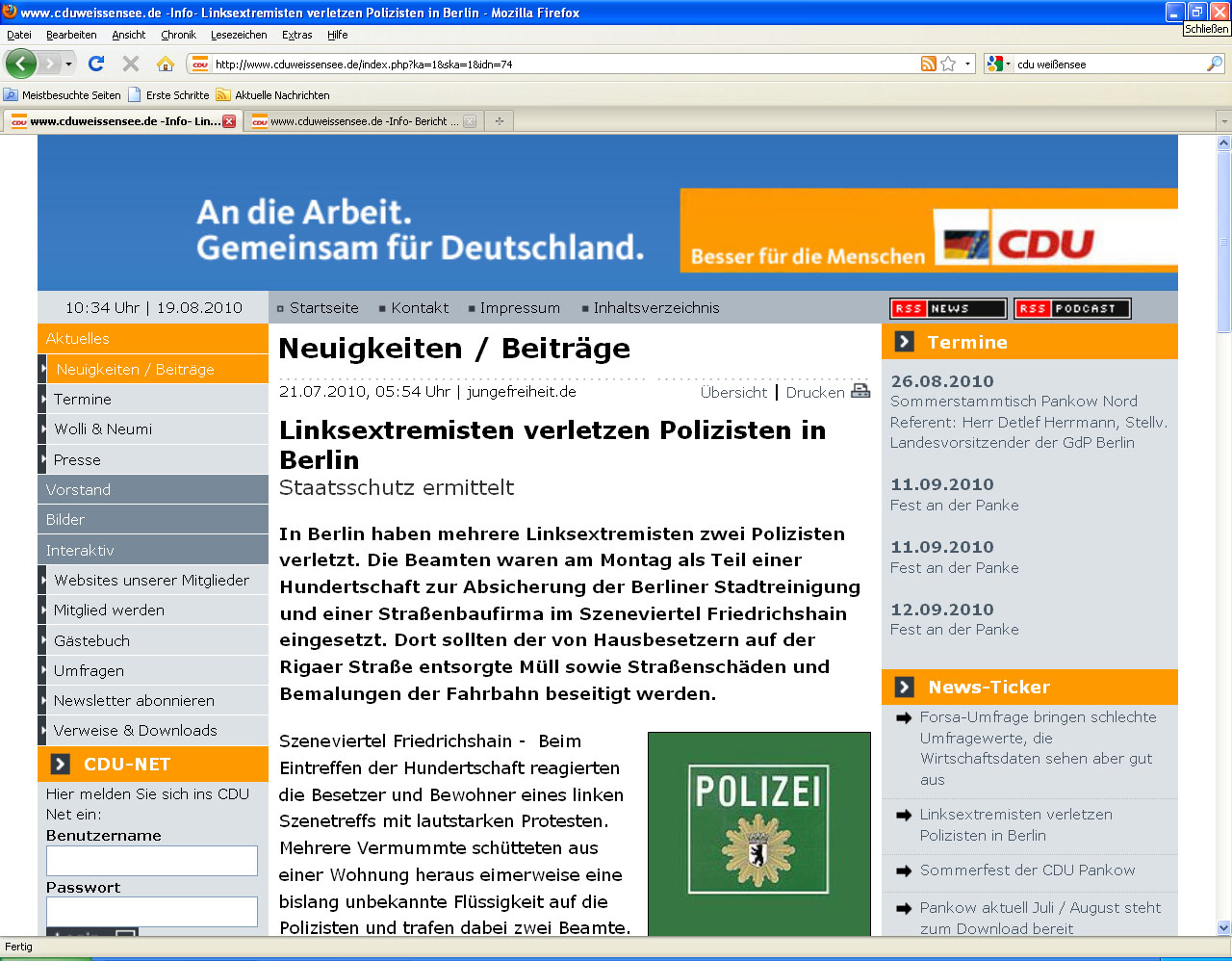Click the browser Back arrow button
The height and width of the screenshot is (961, 1232).
pos(20,65)
